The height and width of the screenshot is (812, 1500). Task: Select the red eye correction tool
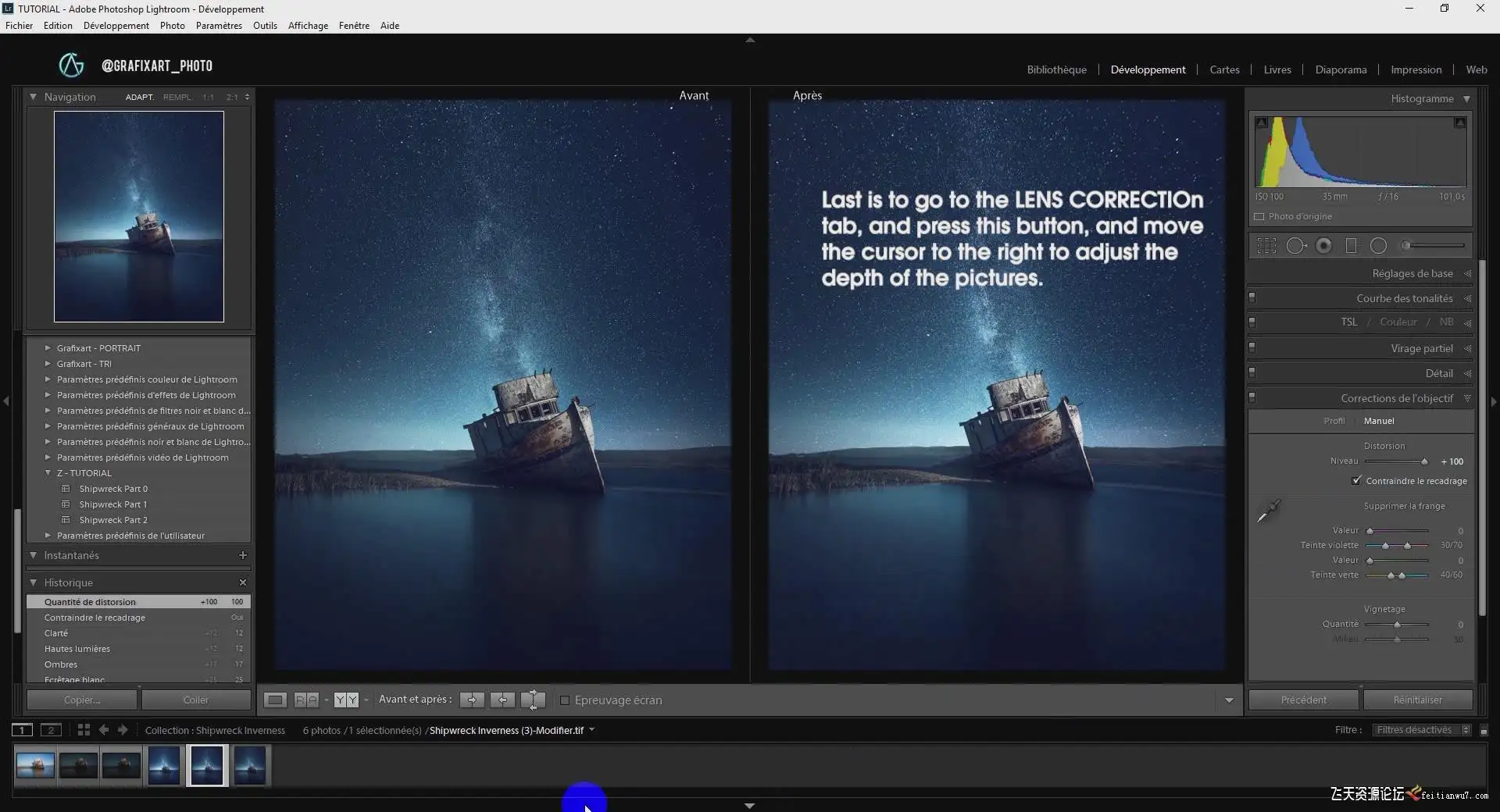click(1323, 246)
